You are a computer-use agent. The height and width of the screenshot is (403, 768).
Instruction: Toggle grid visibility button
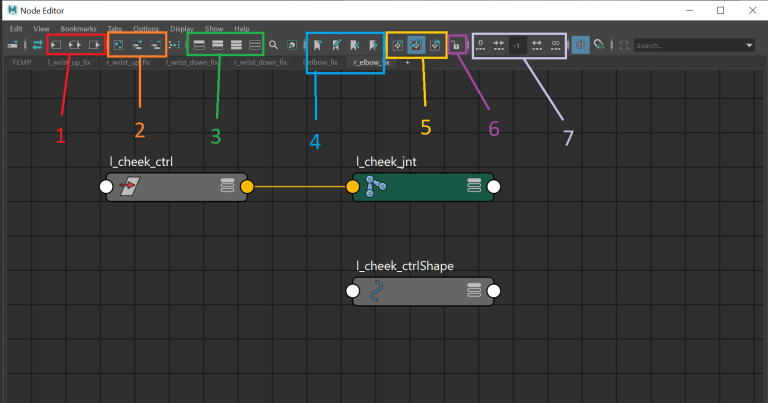580,45
